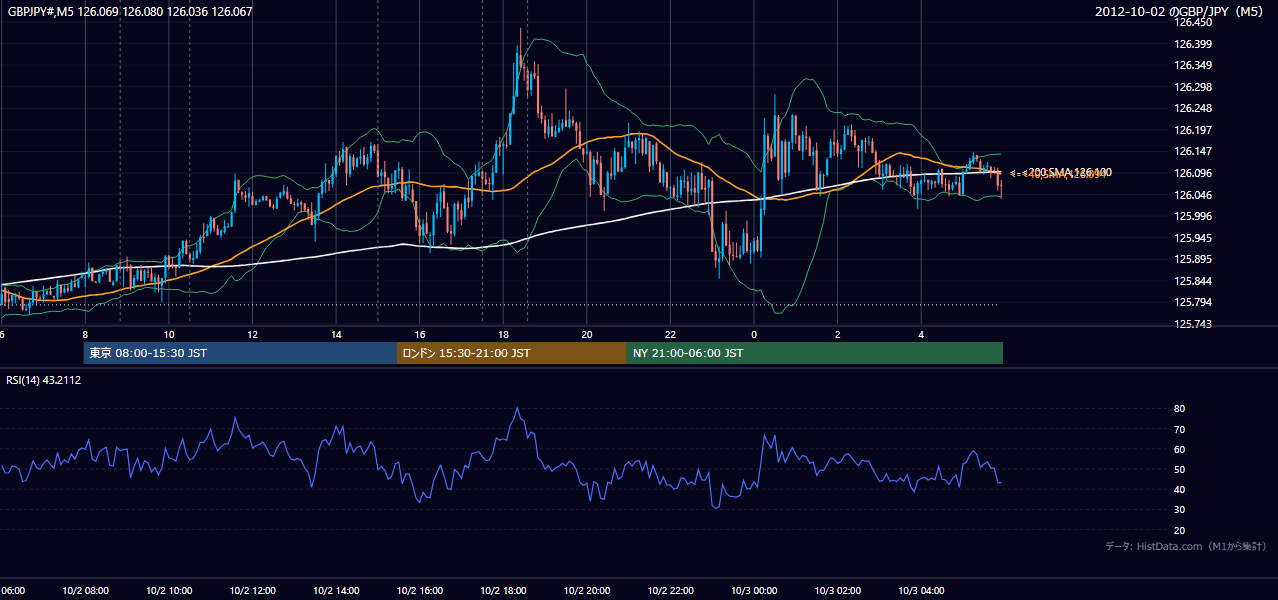Click the 10/2 14:00 date label

pyautogui.click(x=336, y=591)
